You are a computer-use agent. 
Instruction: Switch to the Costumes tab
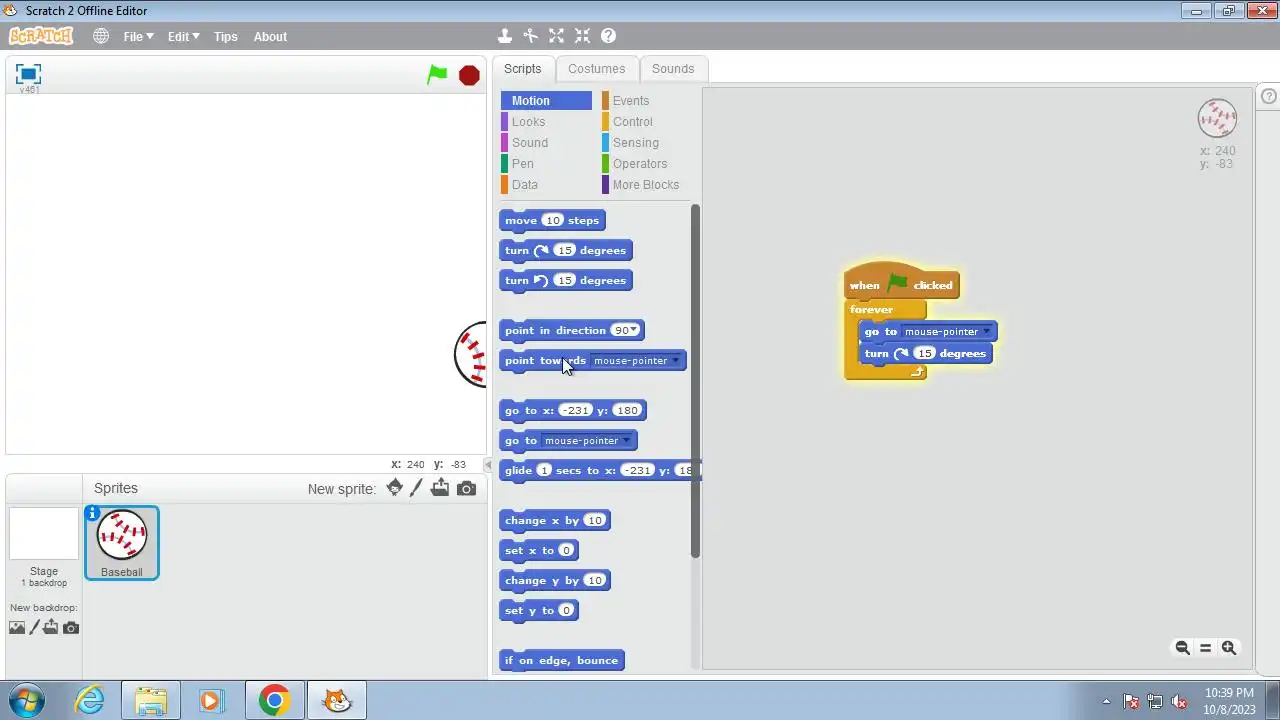597,69
